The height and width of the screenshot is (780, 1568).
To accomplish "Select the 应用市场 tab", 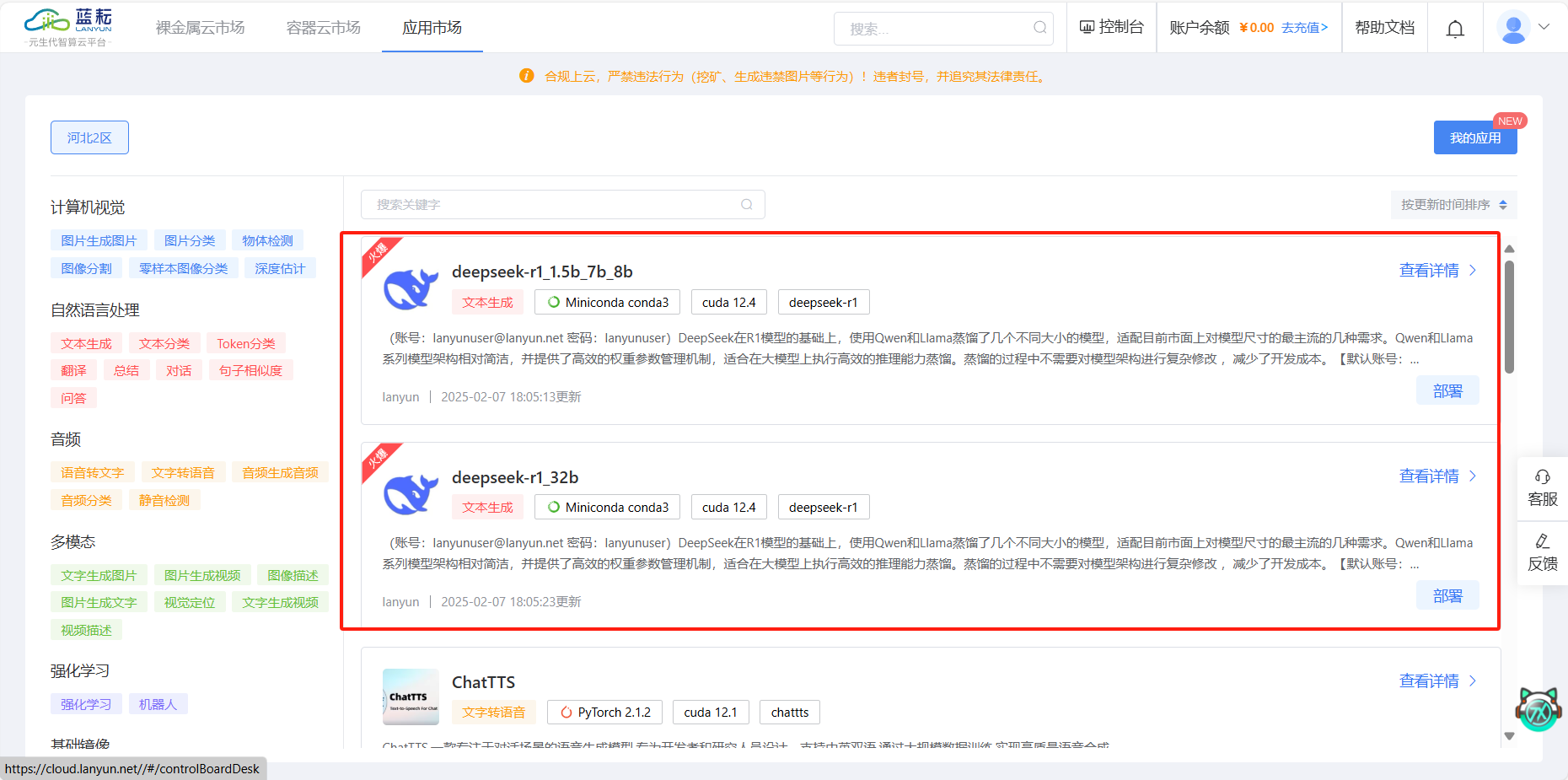I will click(432, 28).
